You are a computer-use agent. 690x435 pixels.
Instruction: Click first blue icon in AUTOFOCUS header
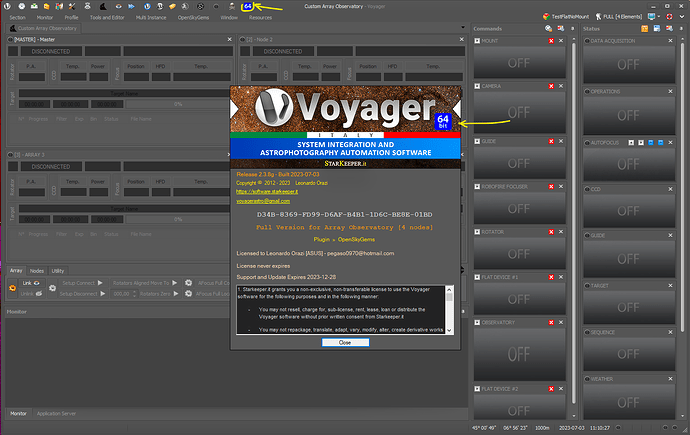[651, 143]
